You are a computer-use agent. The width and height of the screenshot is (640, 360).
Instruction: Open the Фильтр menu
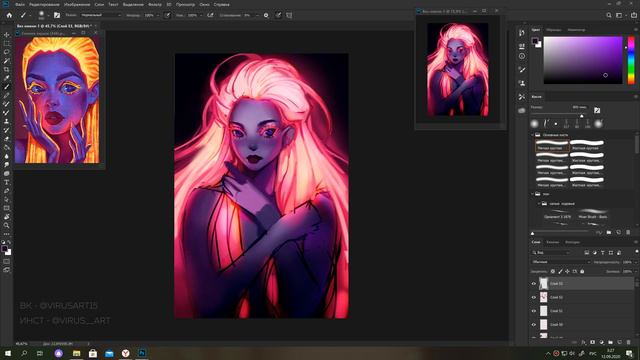pos(154,4)
